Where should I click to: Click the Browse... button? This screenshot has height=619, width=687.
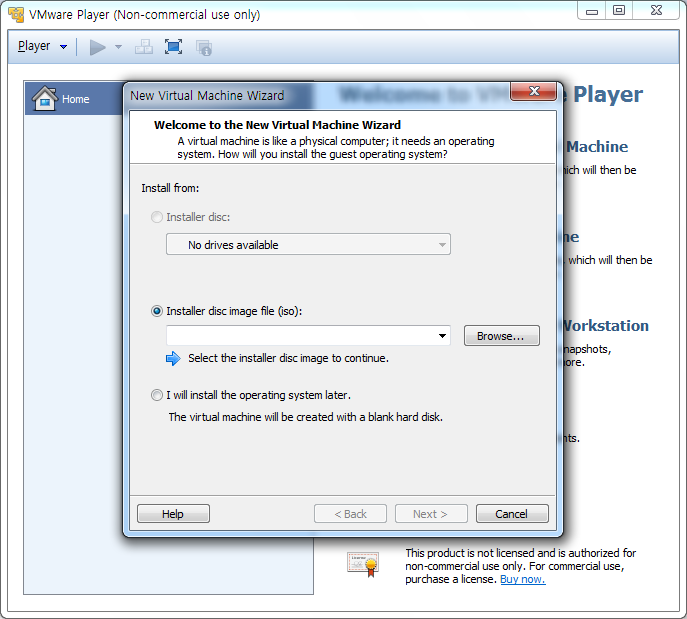(502, 336)
